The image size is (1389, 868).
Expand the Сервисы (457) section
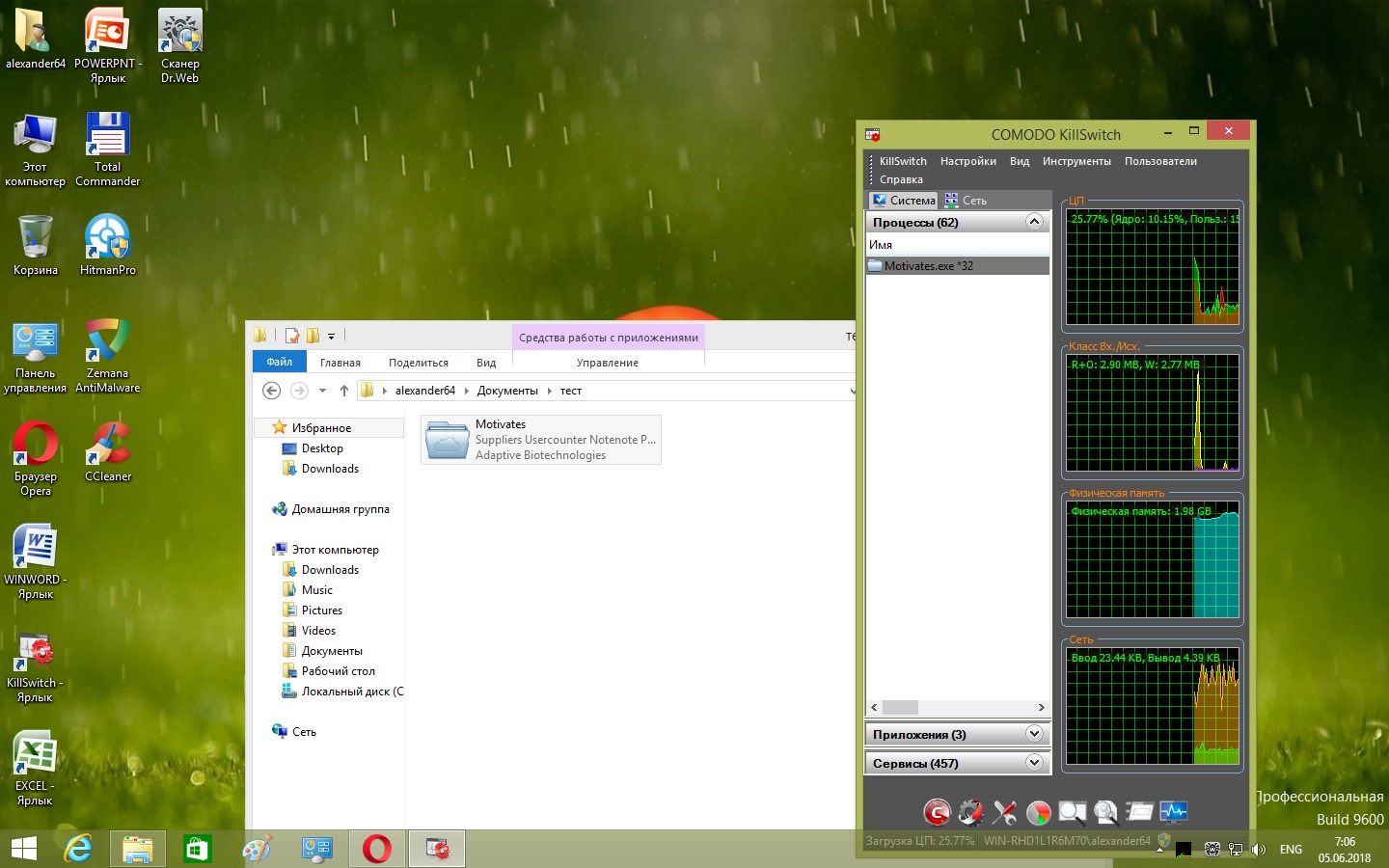coord(1034,763)
